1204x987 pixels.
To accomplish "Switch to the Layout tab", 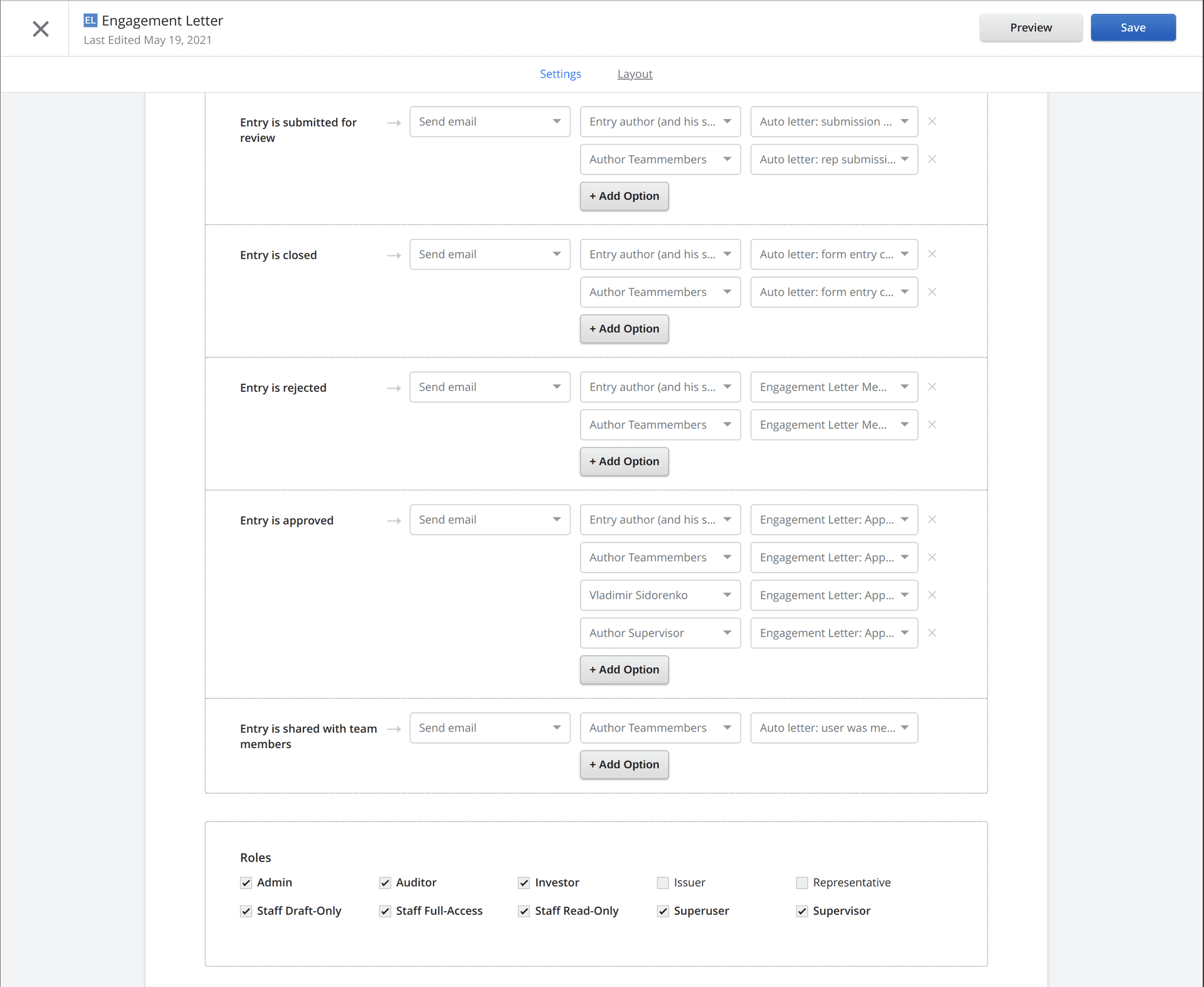I will coord(635,74).
